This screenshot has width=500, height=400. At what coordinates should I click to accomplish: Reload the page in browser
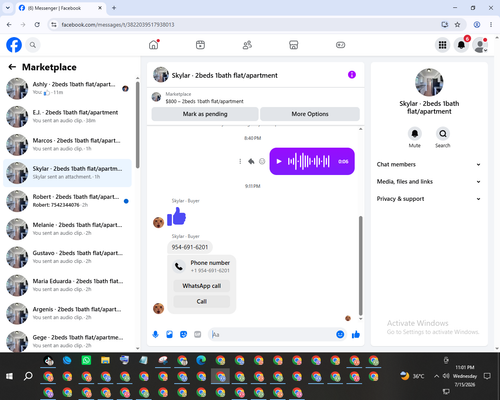[x=37, y=24]
